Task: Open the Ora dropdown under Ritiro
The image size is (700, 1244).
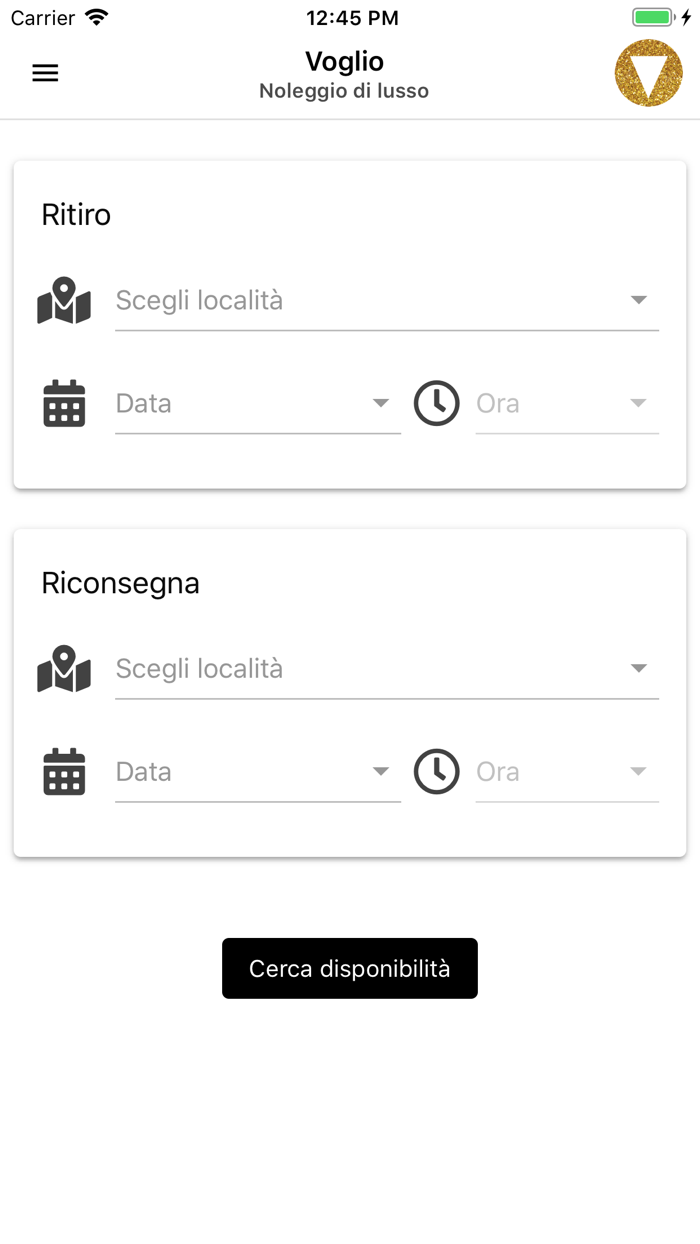Action: tap(639, 403)
